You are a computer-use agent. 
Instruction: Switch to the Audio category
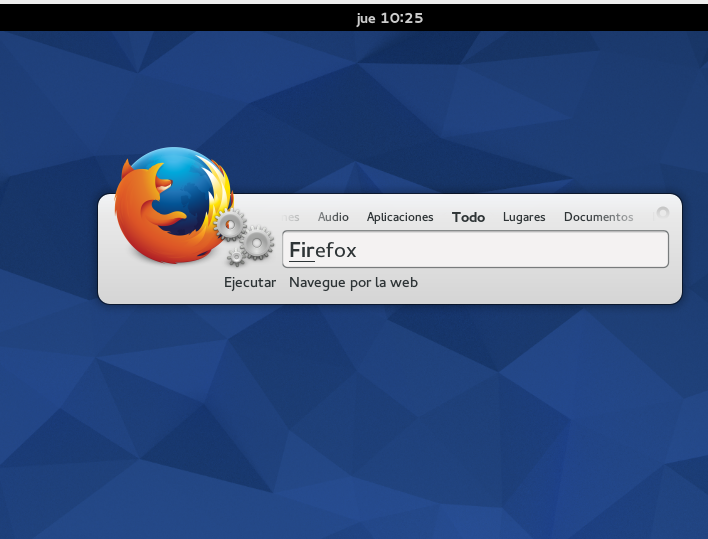pyautogui.click(x=333, y=217)
